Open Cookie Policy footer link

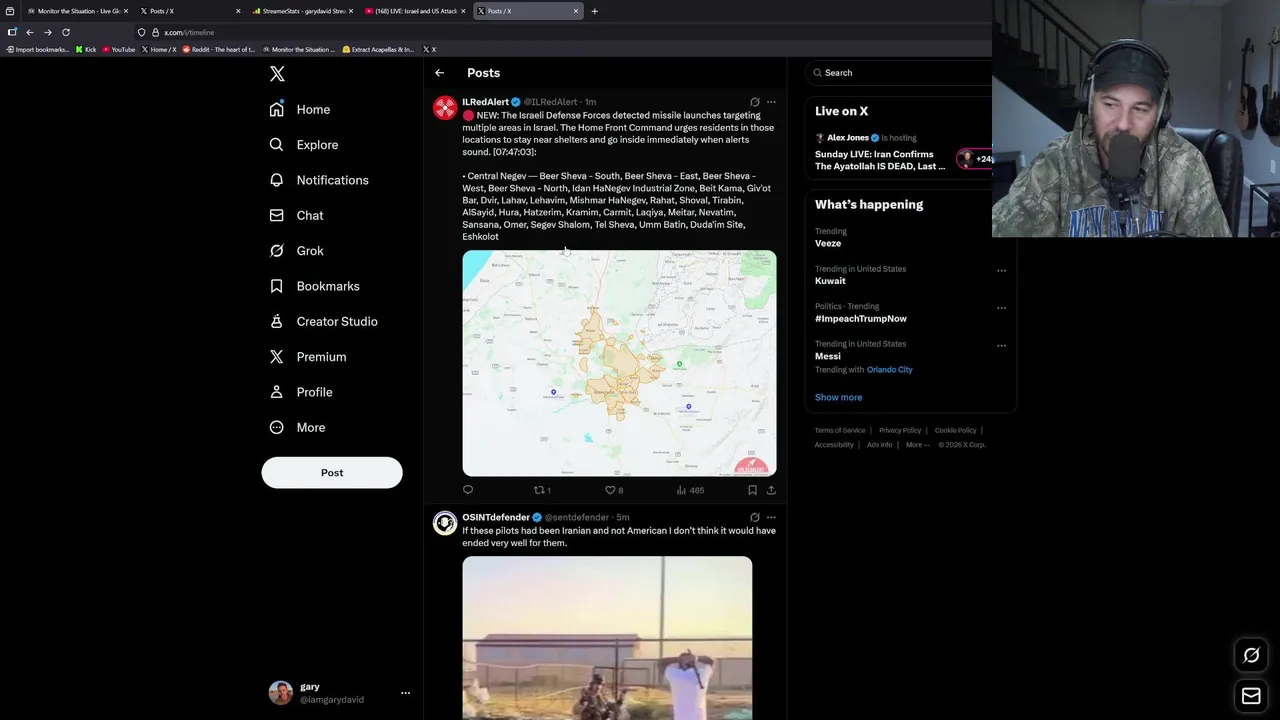coord(955,430)
